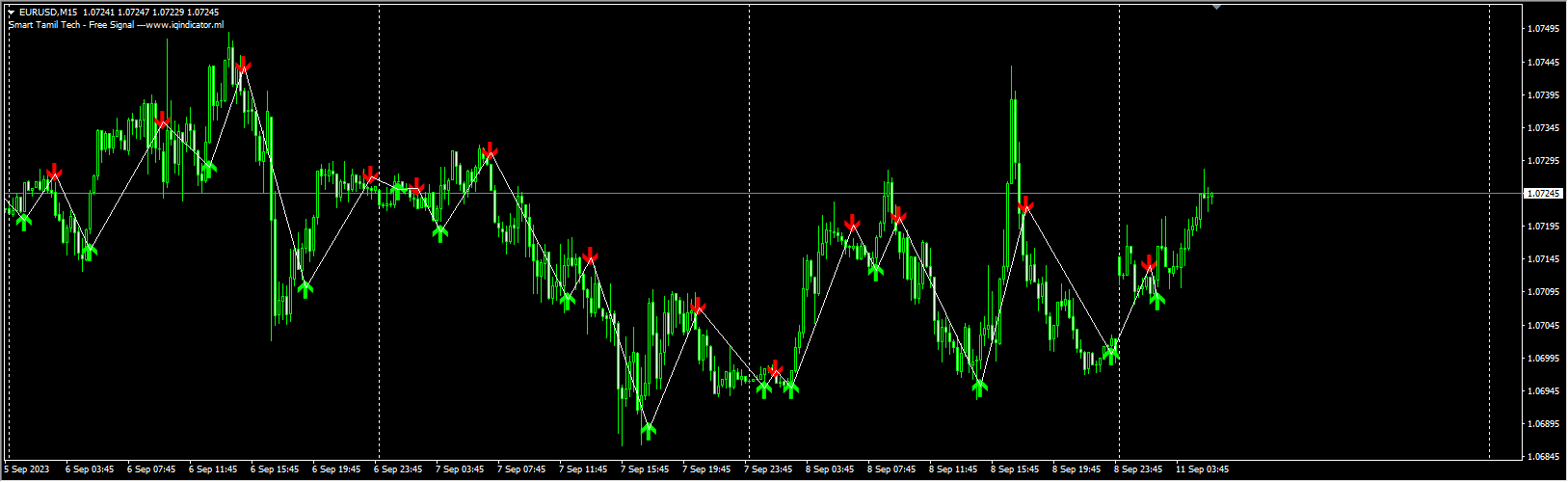Click the 5 Sep 2023 date label
This screenshot has height=482, width=1568.
pyautogui.click(x=27, y=469)
